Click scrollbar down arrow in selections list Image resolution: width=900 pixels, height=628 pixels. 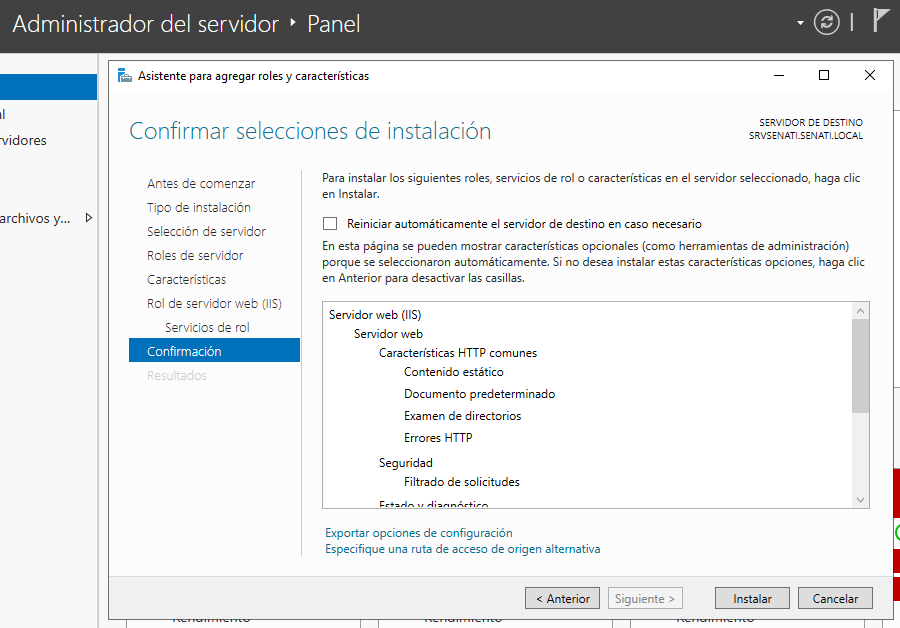(x=860, y=500)
